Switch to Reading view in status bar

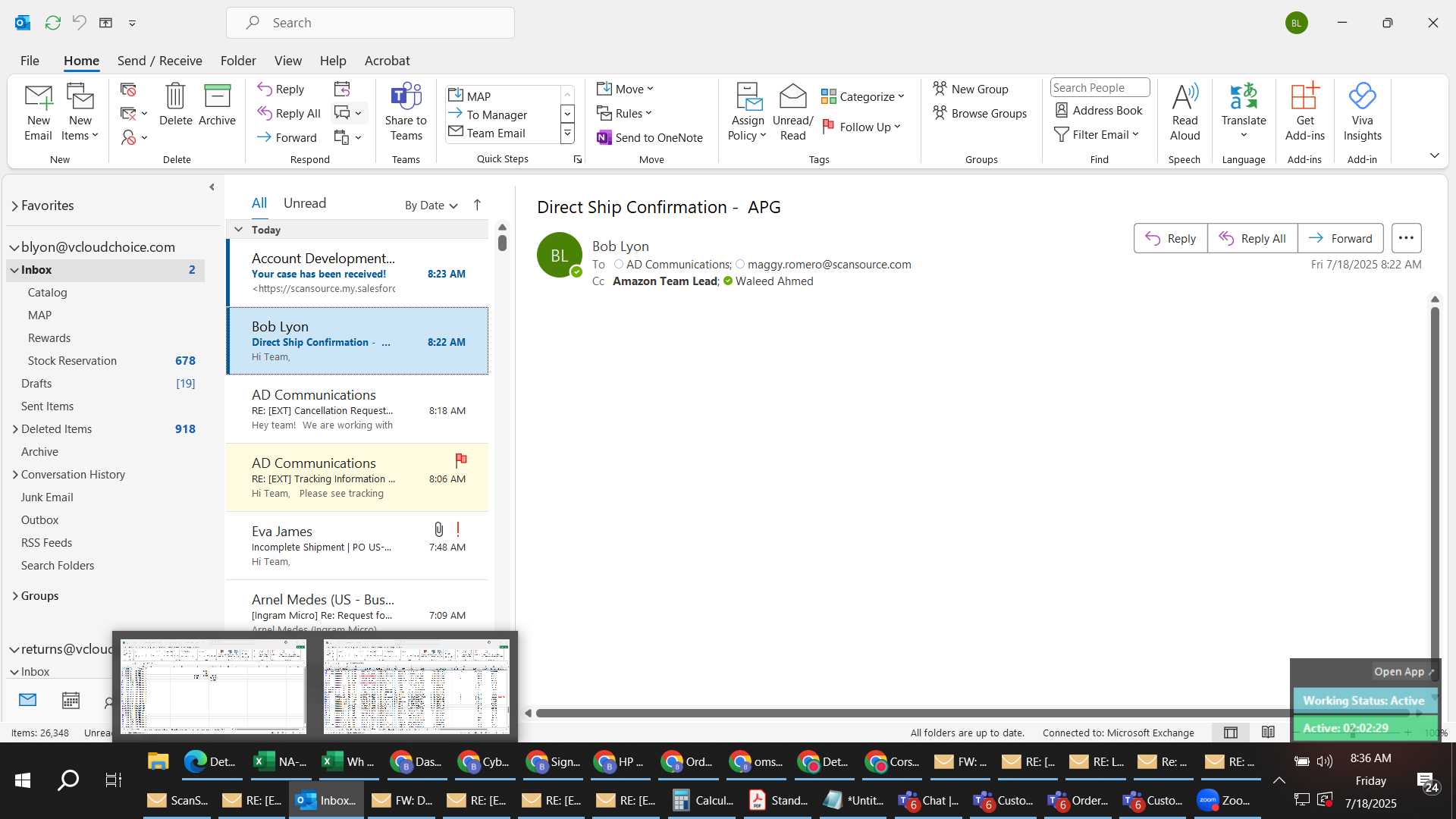point(1268,733)
